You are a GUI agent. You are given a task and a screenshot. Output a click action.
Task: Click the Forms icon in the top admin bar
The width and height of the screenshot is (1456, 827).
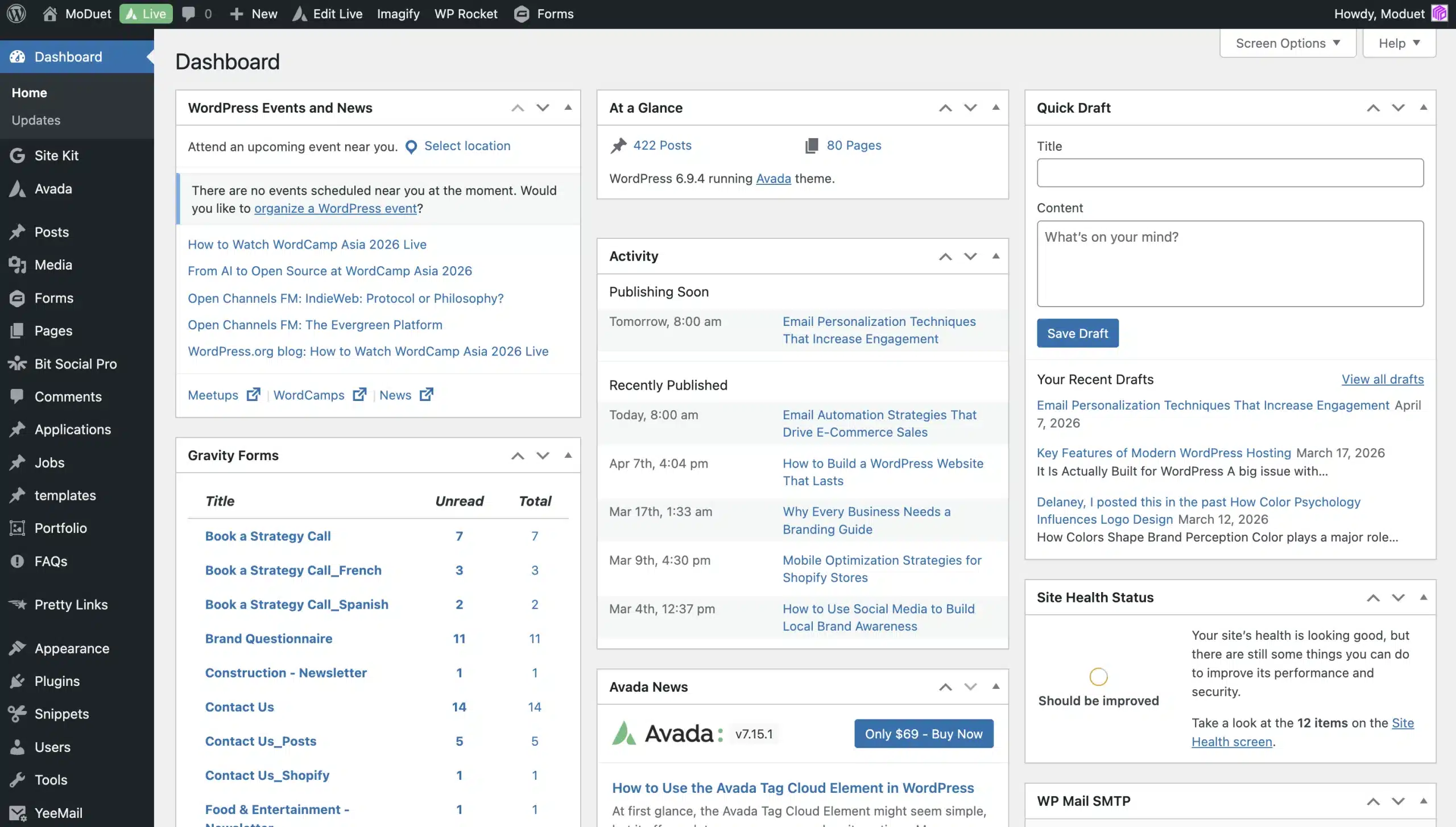[x=520, y=13]
